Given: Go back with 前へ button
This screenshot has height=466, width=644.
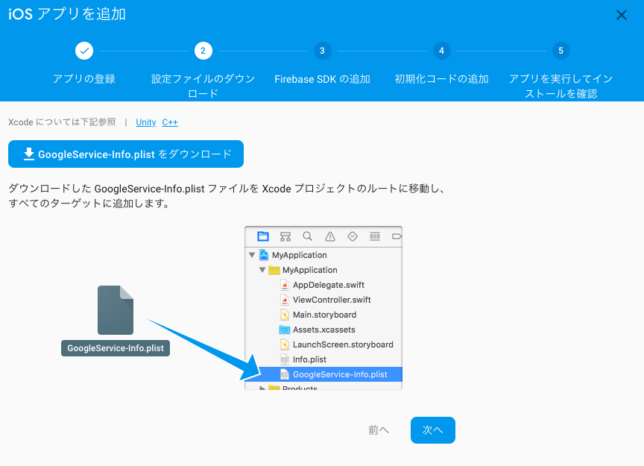Looking at the screenshot, I should point(378,430).
